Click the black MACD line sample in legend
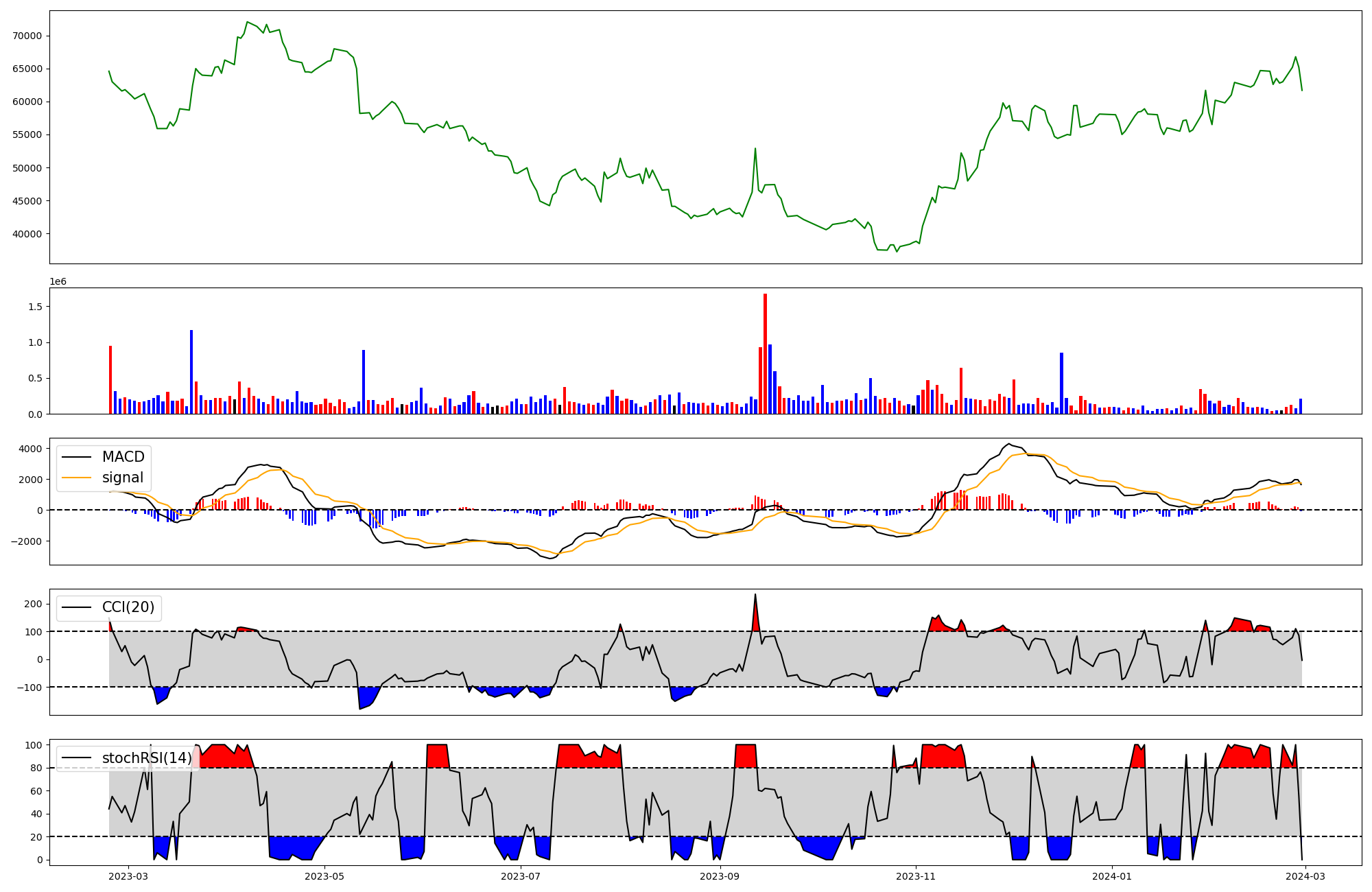The width and height of the screenshot is (1372, 892). tap(76, 458)
